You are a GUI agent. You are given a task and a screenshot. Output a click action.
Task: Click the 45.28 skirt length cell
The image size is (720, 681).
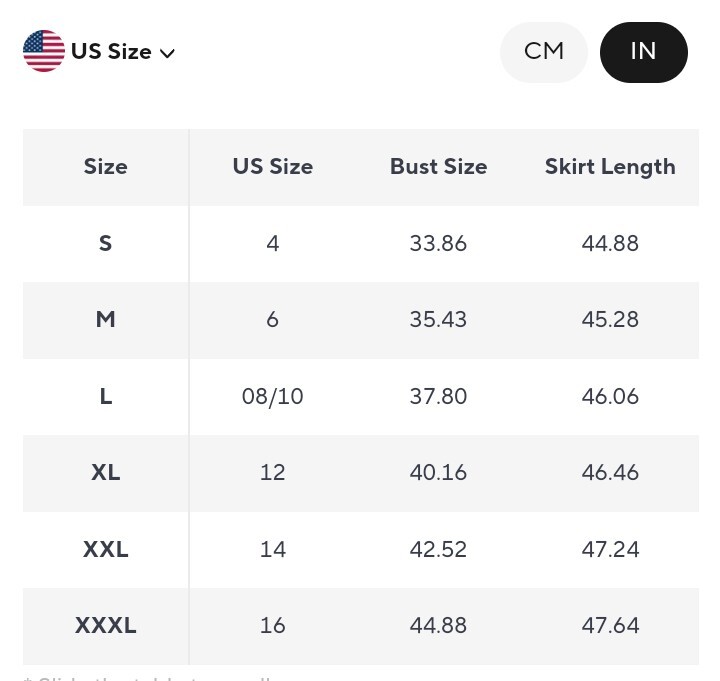tap(610, 320)
